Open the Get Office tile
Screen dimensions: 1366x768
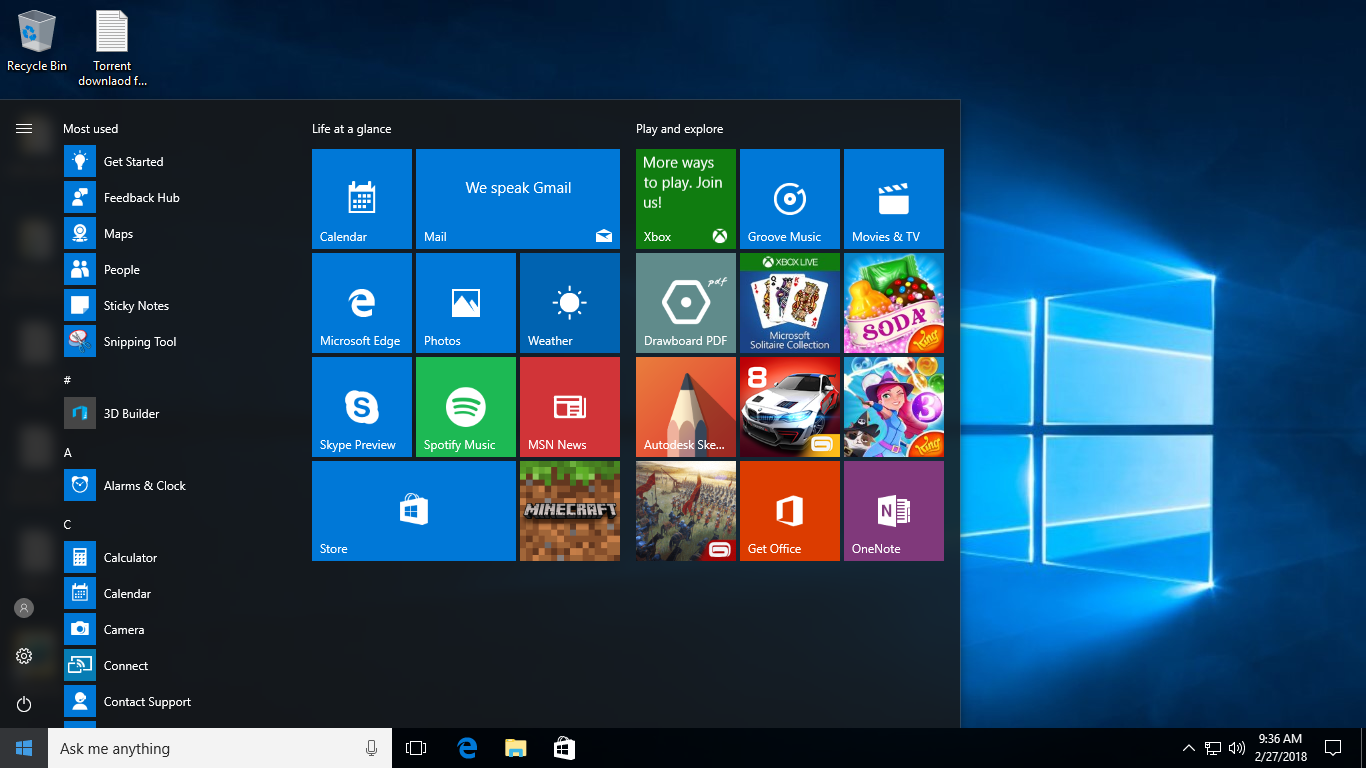click(x=790, y=511)
